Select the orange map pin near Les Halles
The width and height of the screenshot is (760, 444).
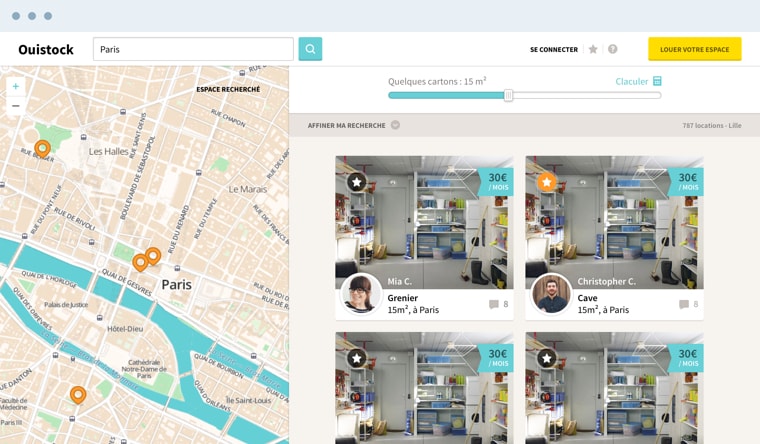click(43, 148)
